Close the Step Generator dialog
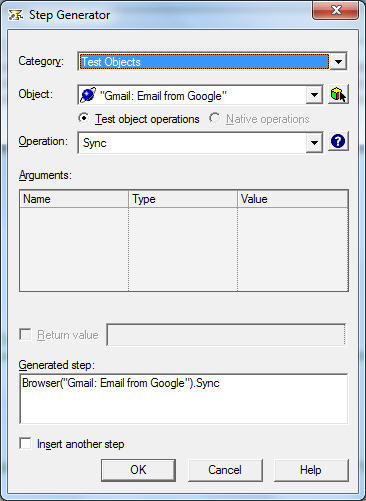Viewport: 366px width, 501px height. click(x=335, y=10)
